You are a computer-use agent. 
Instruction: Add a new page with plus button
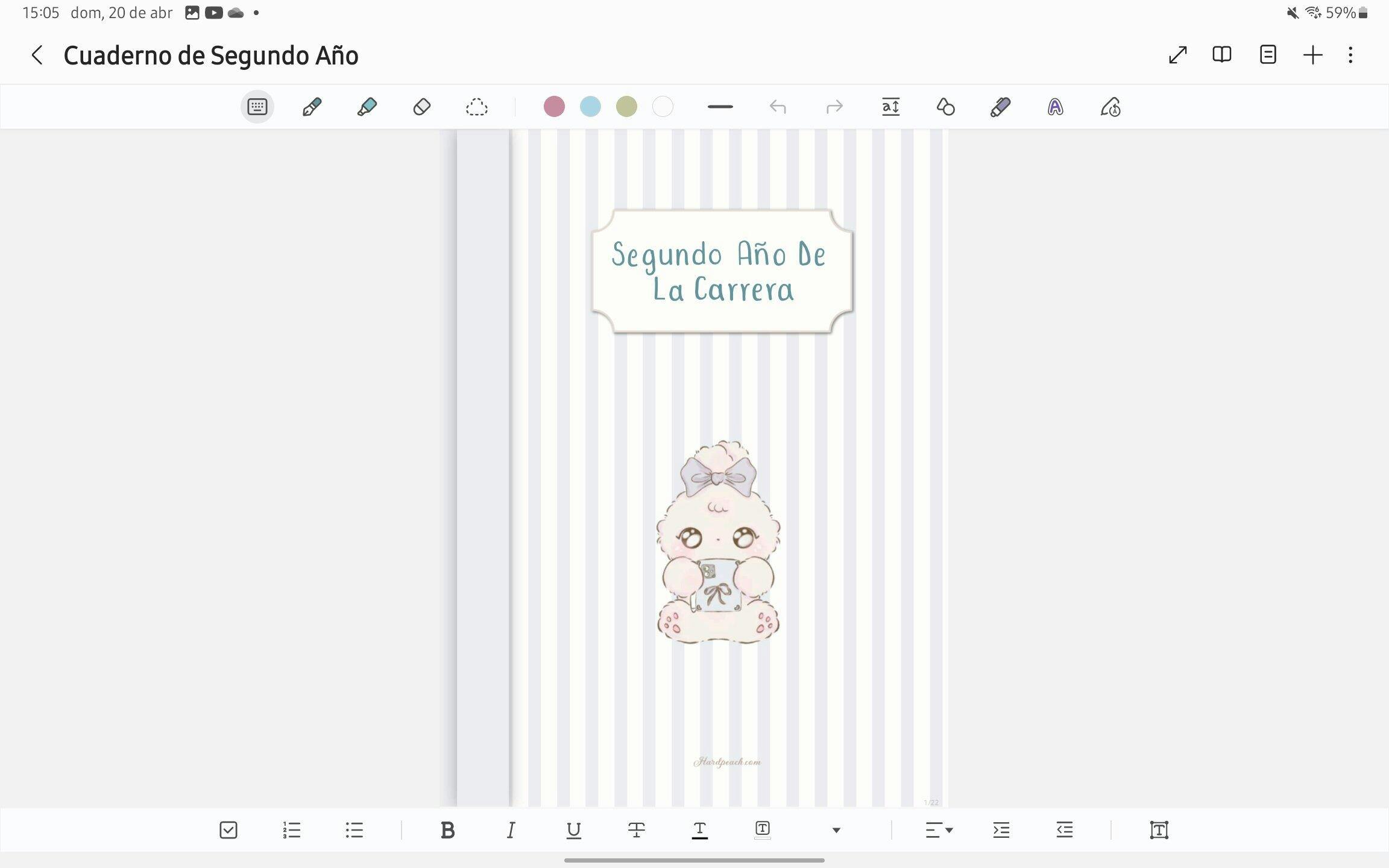1312,55
